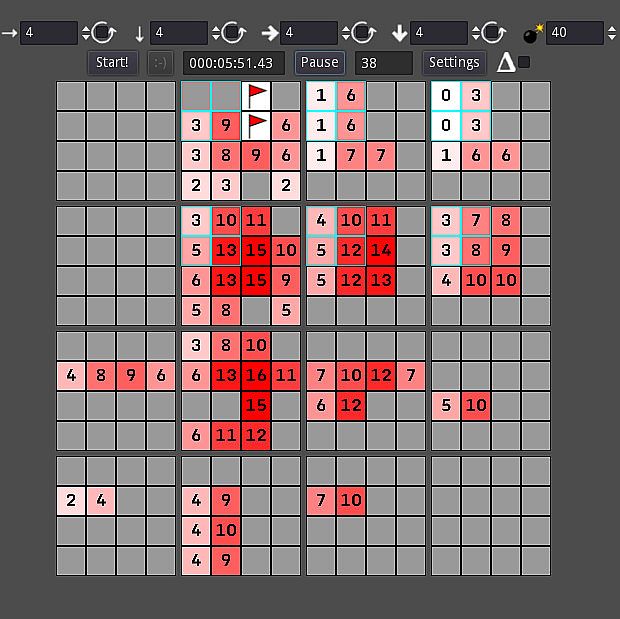
Task: Click the 8 in the 4 8 9 6 row
Action: click(101, 376)
